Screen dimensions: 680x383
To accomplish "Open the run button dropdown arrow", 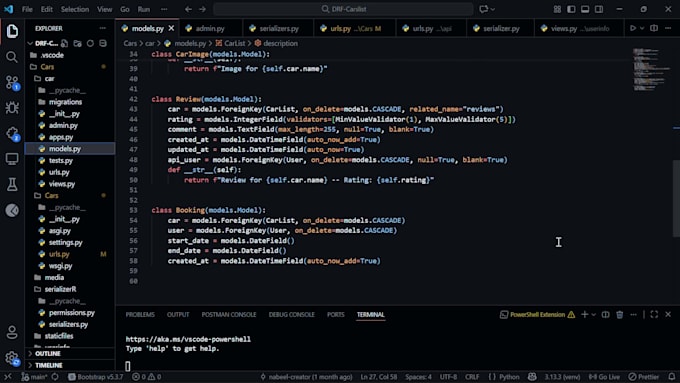I will tap(642, 28).
